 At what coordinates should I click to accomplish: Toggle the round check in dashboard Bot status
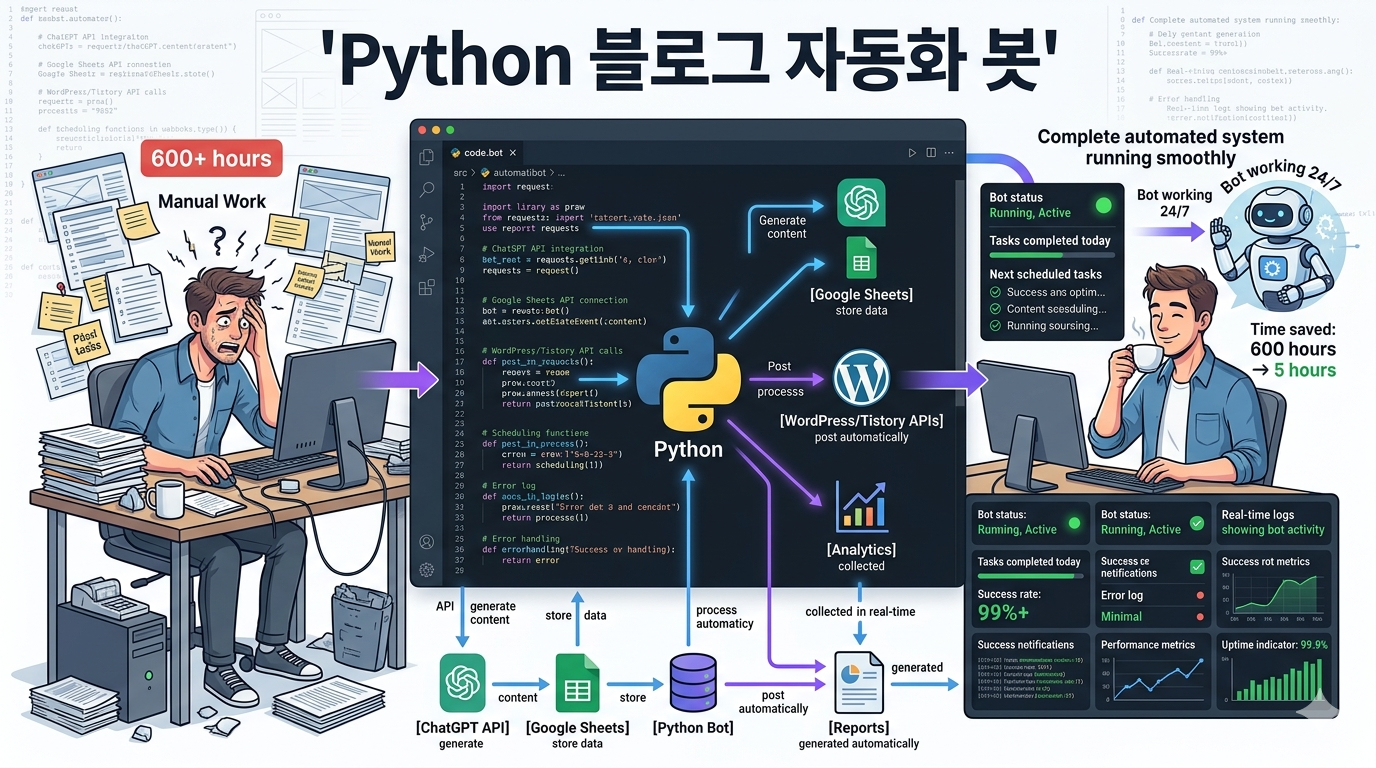tap(1197, 523)
